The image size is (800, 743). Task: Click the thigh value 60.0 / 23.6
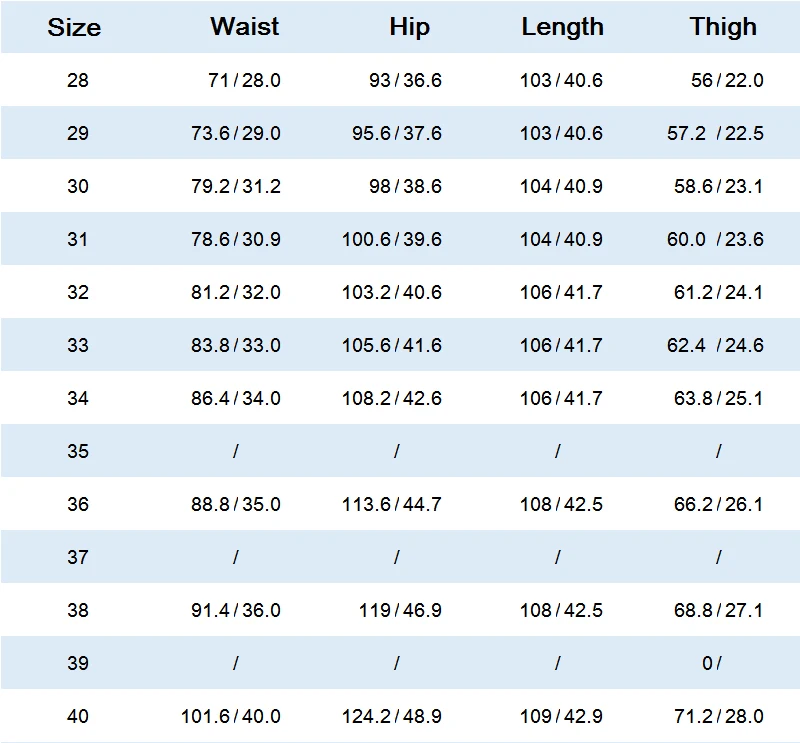coord(716,239)
